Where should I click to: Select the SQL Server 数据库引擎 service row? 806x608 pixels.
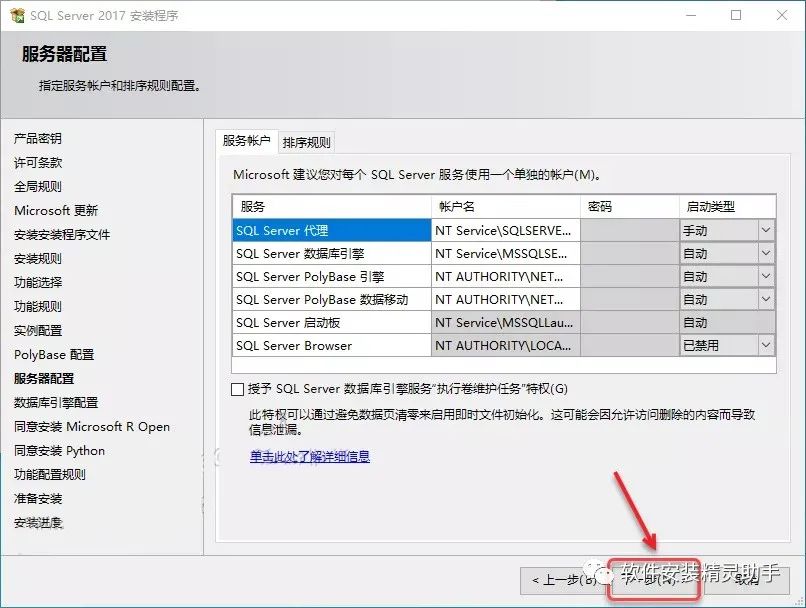click(x=332, y=253)
